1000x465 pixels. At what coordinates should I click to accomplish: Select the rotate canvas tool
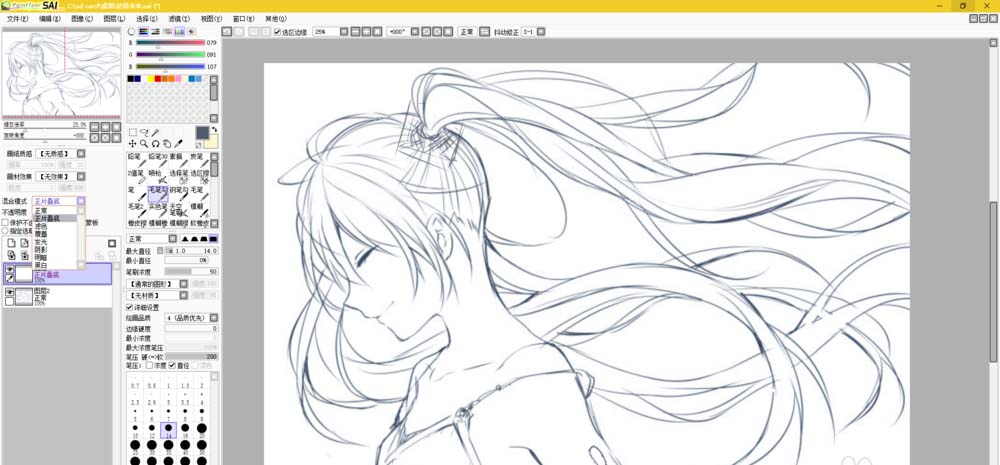156,144
